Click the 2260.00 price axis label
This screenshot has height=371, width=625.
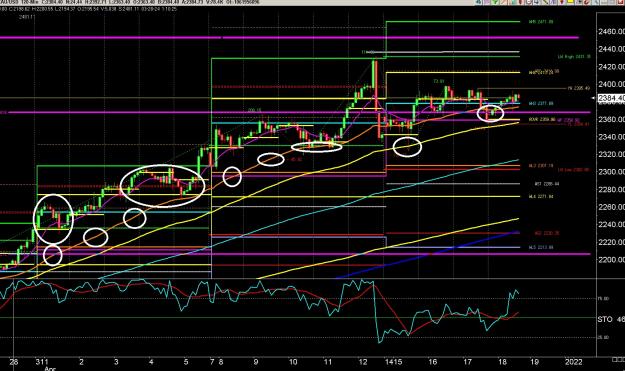[x=611, y=207]
